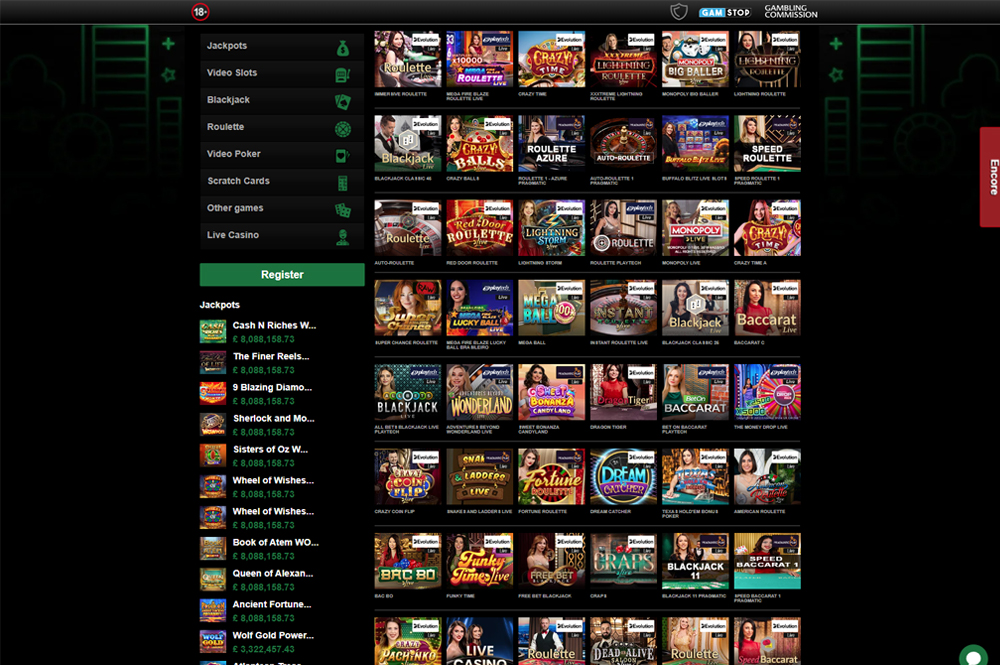The image size is (1000, 665).
Task: Click the icon beside Video Poker
Action: point(342,156)
